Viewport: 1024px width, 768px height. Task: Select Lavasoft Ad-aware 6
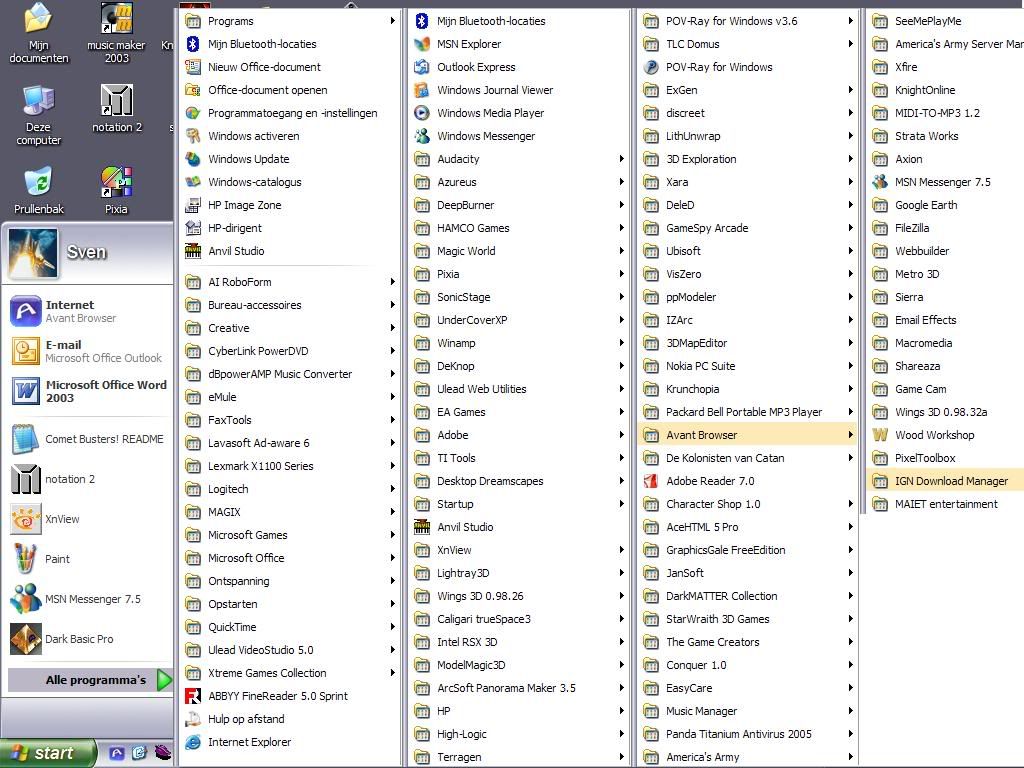tap(291, 443)
